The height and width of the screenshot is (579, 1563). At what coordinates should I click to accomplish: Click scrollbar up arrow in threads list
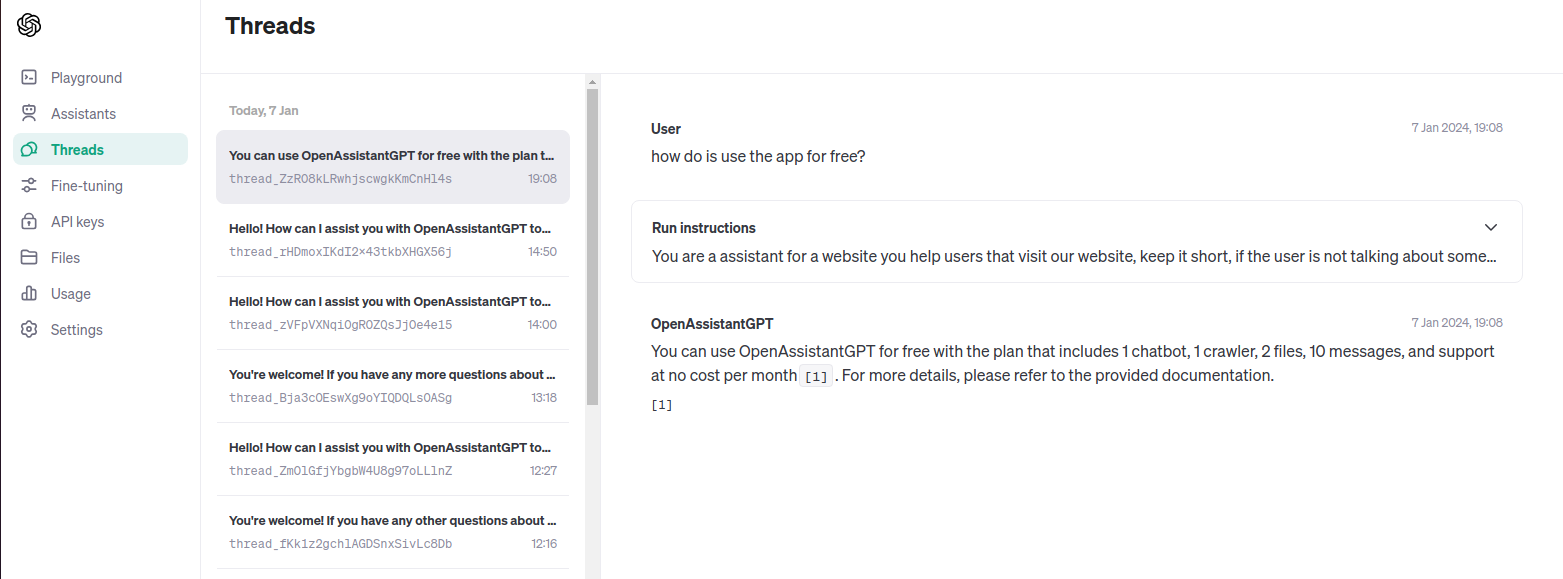pyautogui.click(x=592, y=82)
